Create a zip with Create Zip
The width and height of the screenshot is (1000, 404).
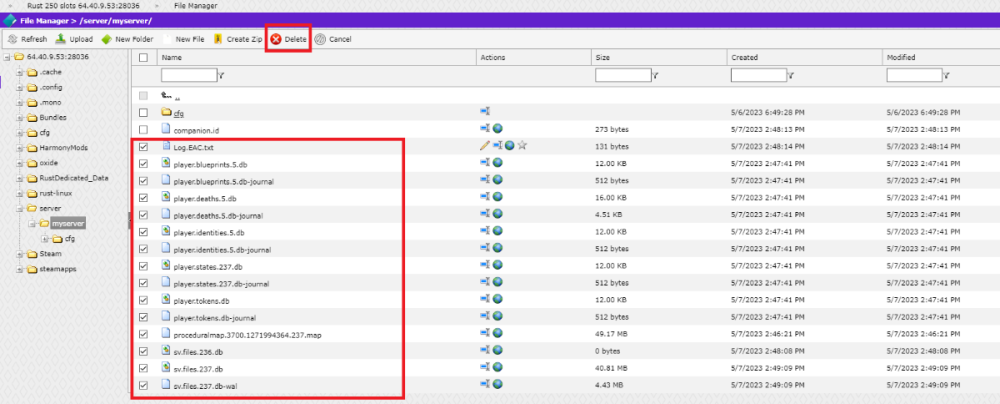coord(236,39)
